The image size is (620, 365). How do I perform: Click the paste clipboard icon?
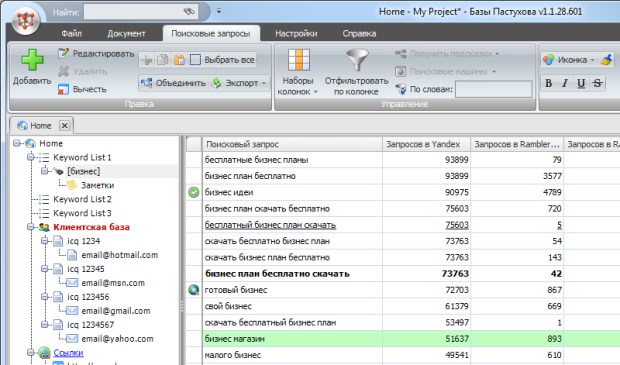pyautogui.click(x=179, y=60)
